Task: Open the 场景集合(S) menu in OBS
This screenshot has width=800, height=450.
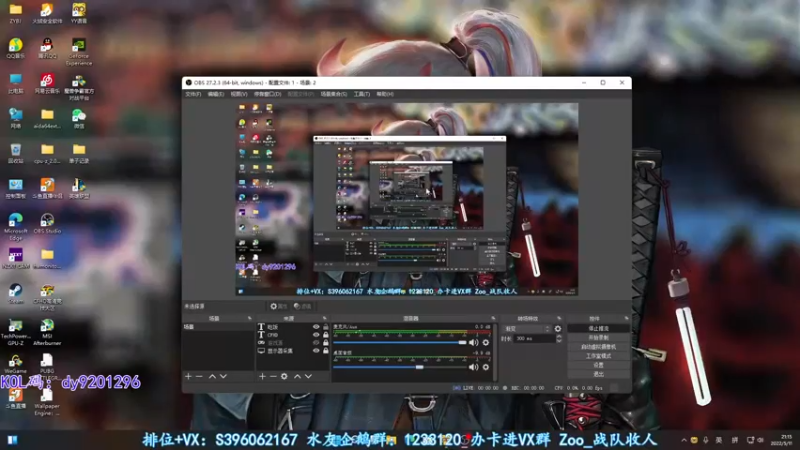Action: 334,94
